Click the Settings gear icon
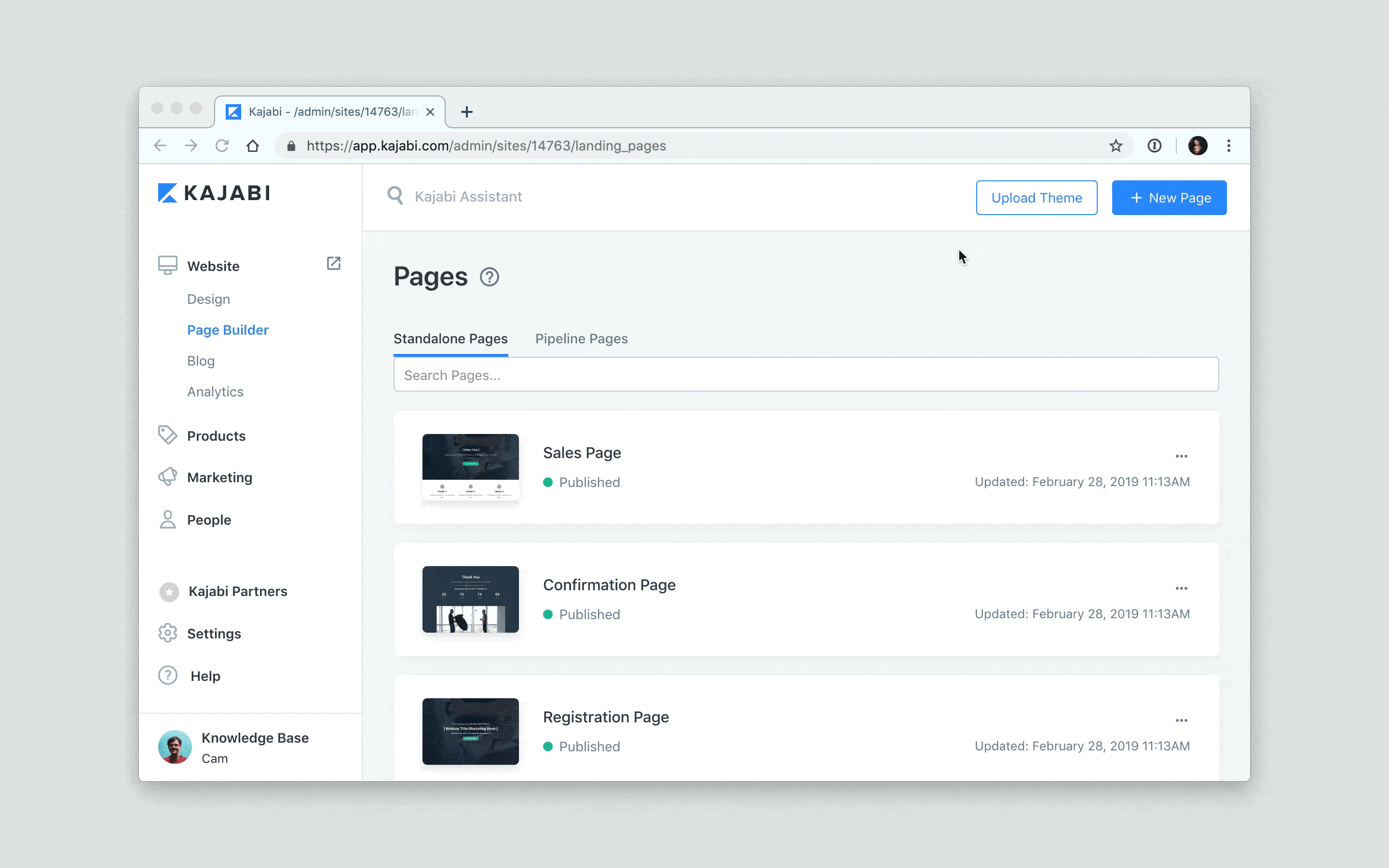 [x=168, y=633]
